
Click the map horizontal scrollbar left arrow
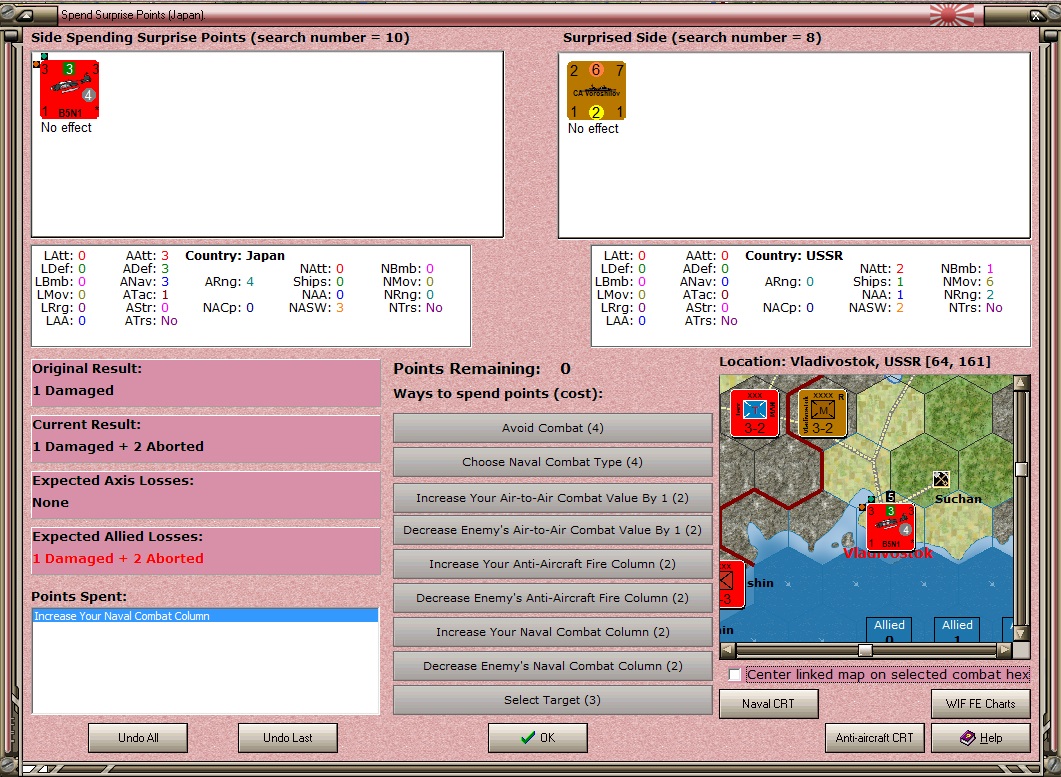click(x=728, y=650)
